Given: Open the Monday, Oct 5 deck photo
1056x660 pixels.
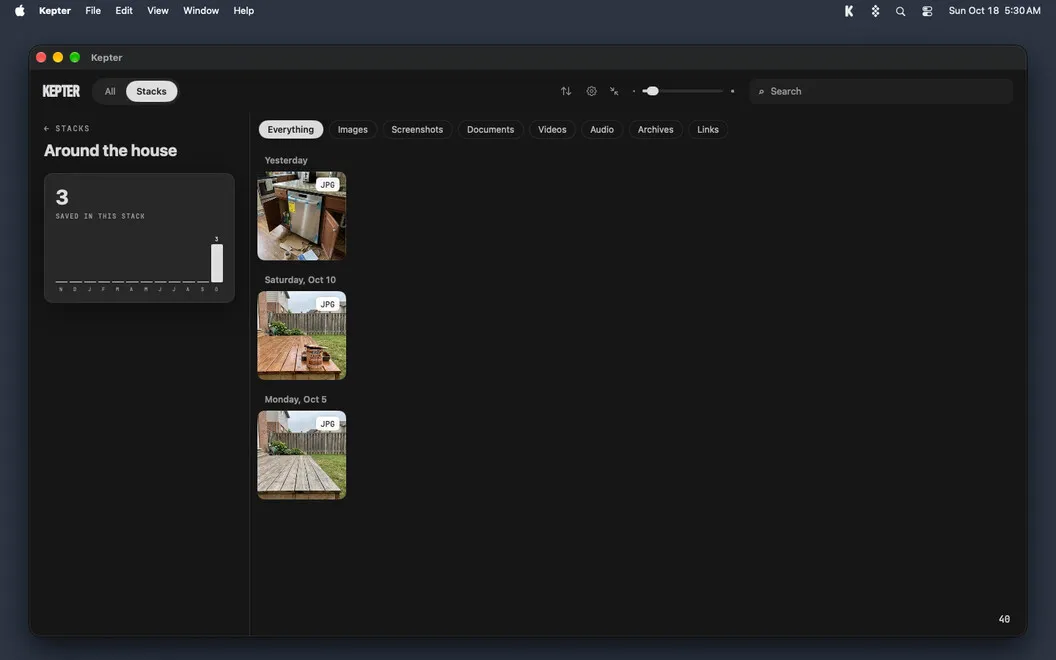Looking at the screenshot, I should pos(302,455).
